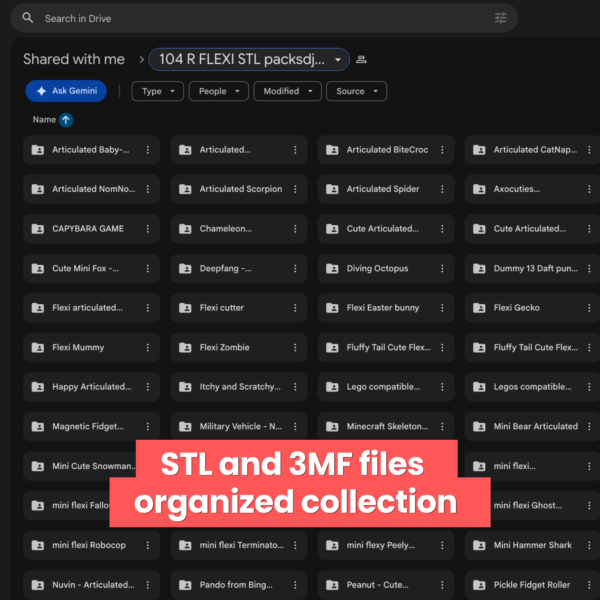Click the Search in Drive field

(264, 18)
